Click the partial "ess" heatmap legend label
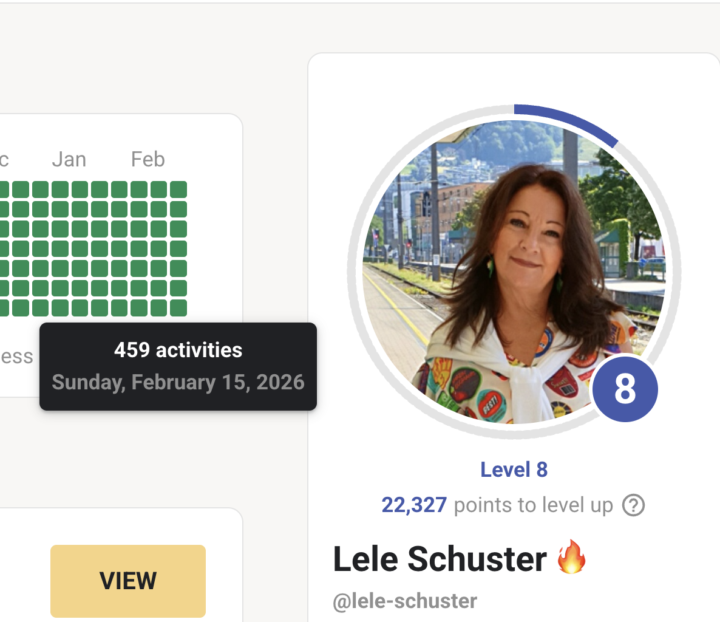Image resolution: width=720 pixels, height=622 pixels. click(x=16, y=356)
